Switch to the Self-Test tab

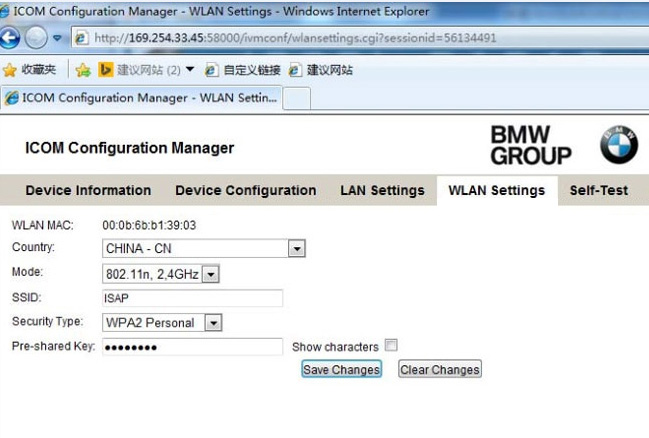(599, 190)
